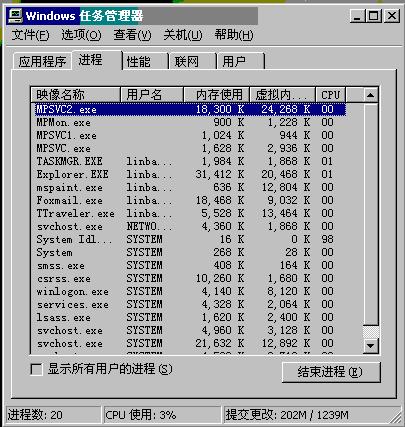
Task: Maximize the Task Manager window
Action: pyautogui.click(x=373, y=16)
